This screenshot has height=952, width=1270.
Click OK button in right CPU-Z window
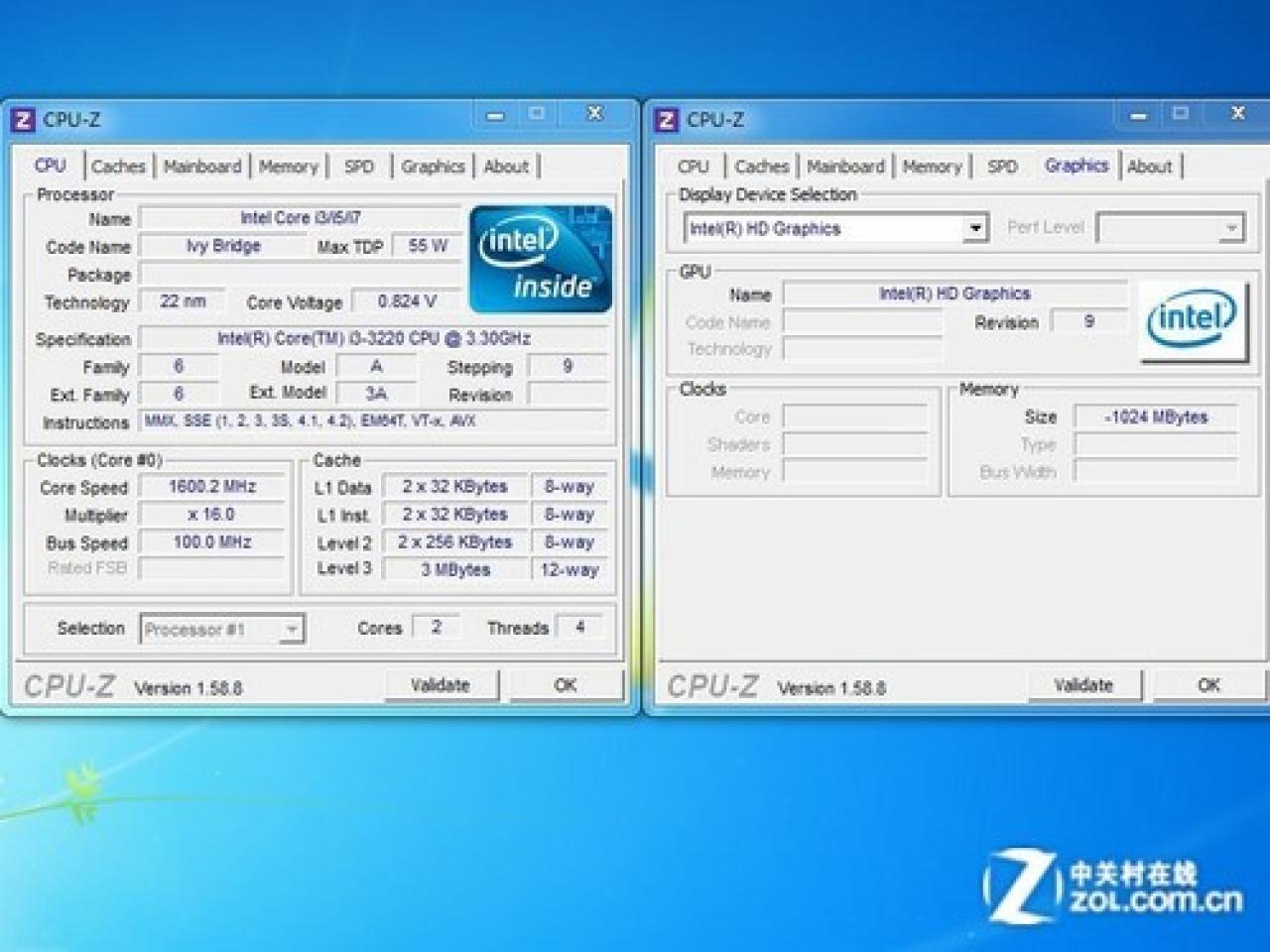1208,685
